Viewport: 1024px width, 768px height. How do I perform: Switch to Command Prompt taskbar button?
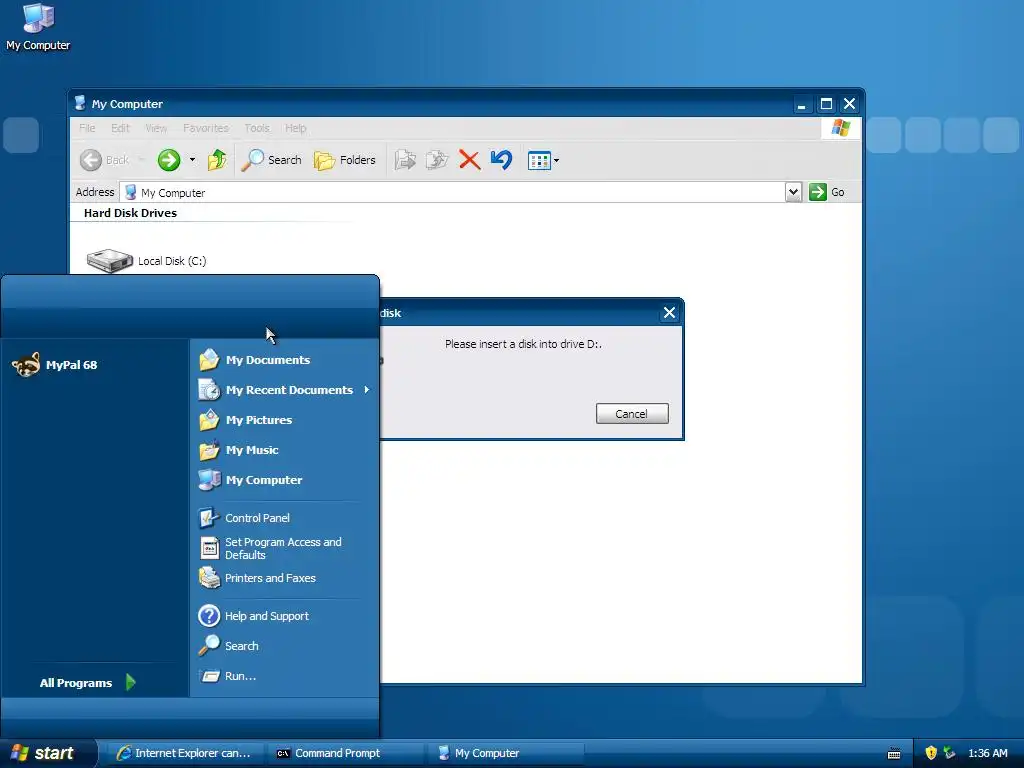click(x=344, y=753)
